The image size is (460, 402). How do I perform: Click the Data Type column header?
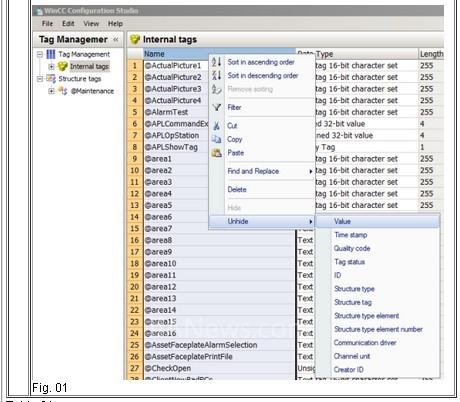(357, 54)
